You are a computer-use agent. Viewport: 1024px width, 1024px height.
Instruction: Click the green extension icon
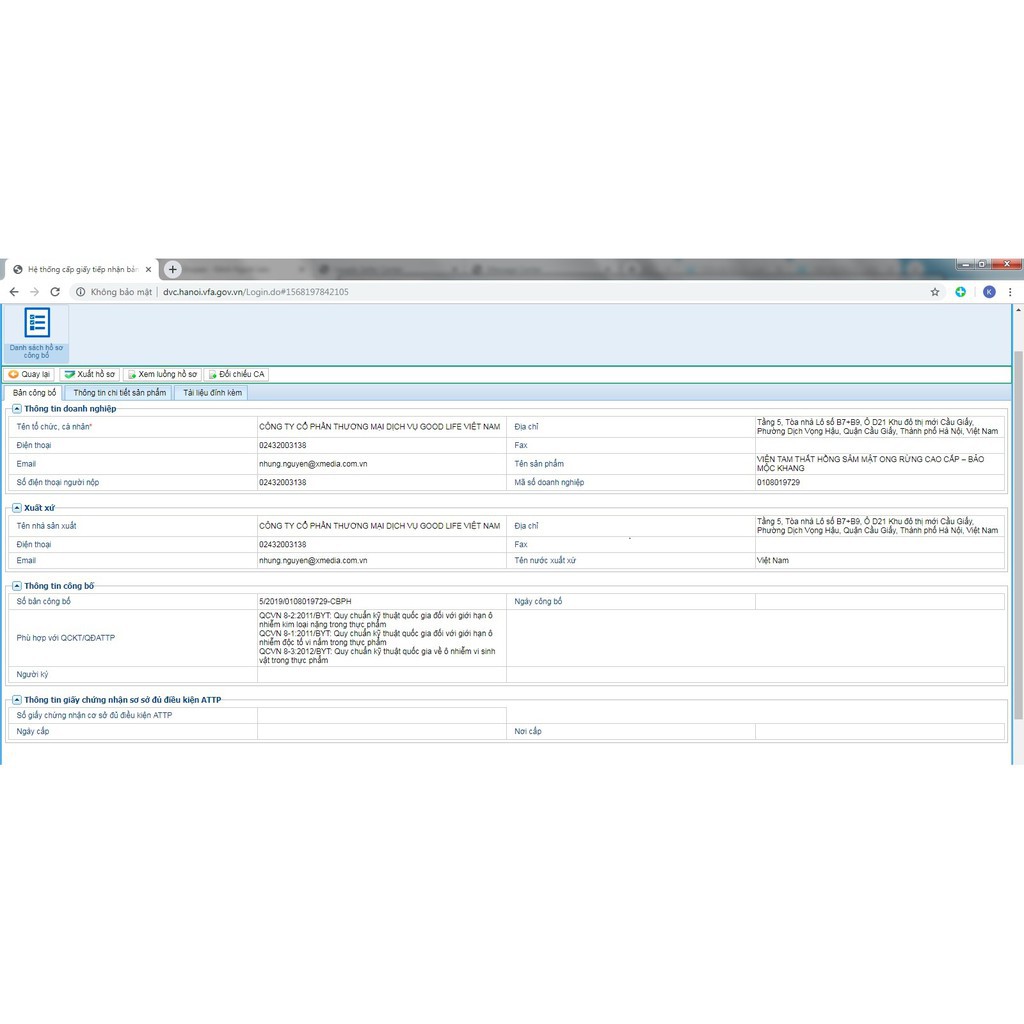(961, 292)
